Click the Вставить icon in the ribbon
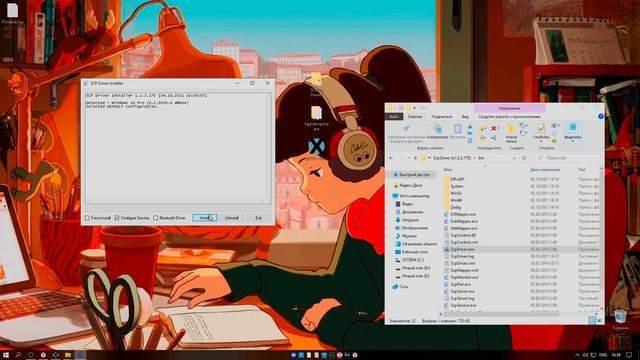This screenshot has width=640, height=360. (457, 129)
